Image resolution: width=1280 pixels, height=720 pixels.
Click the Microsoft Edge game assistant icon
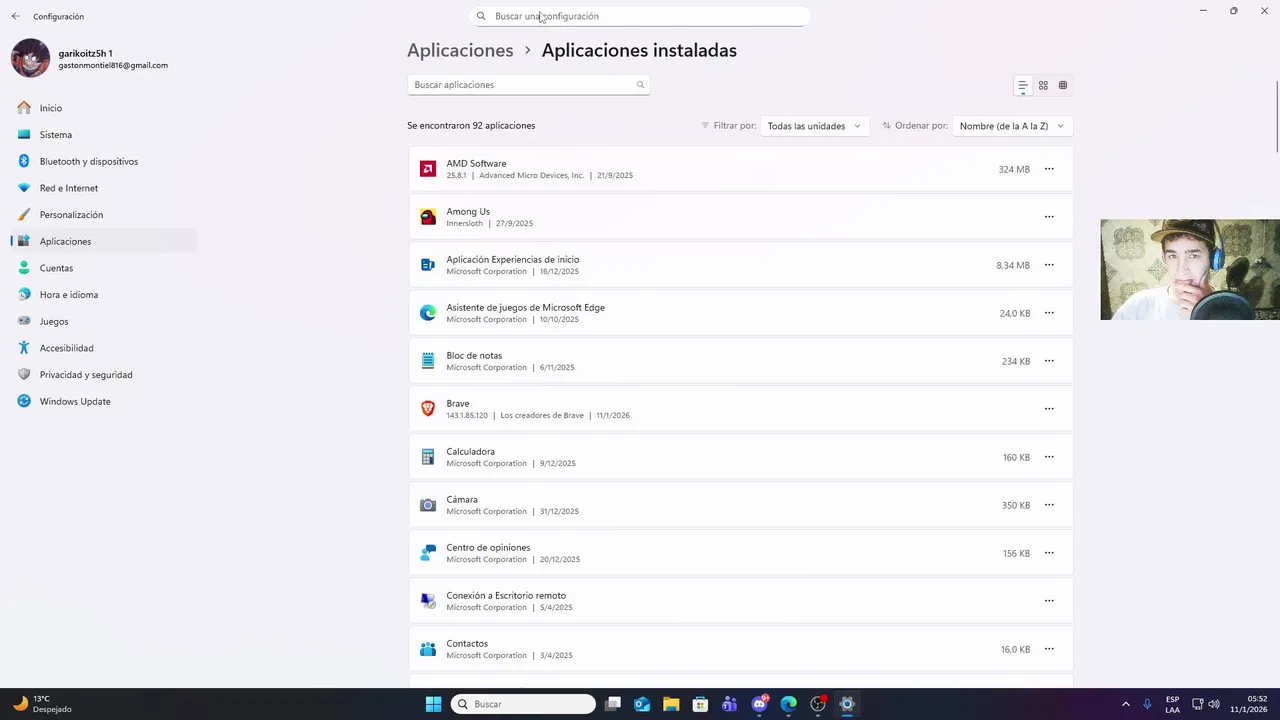[x=428, y=313]
